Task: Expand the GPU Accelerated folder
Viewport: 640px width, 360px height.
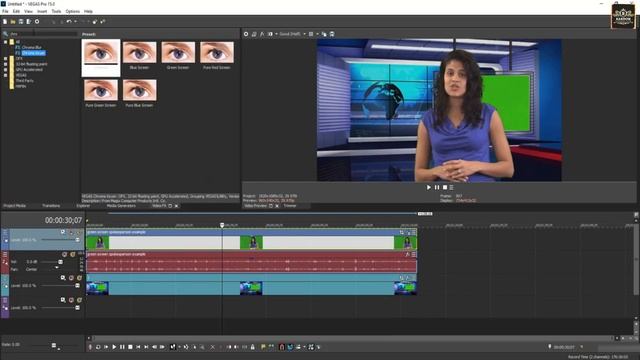Action: pos(5,70)
